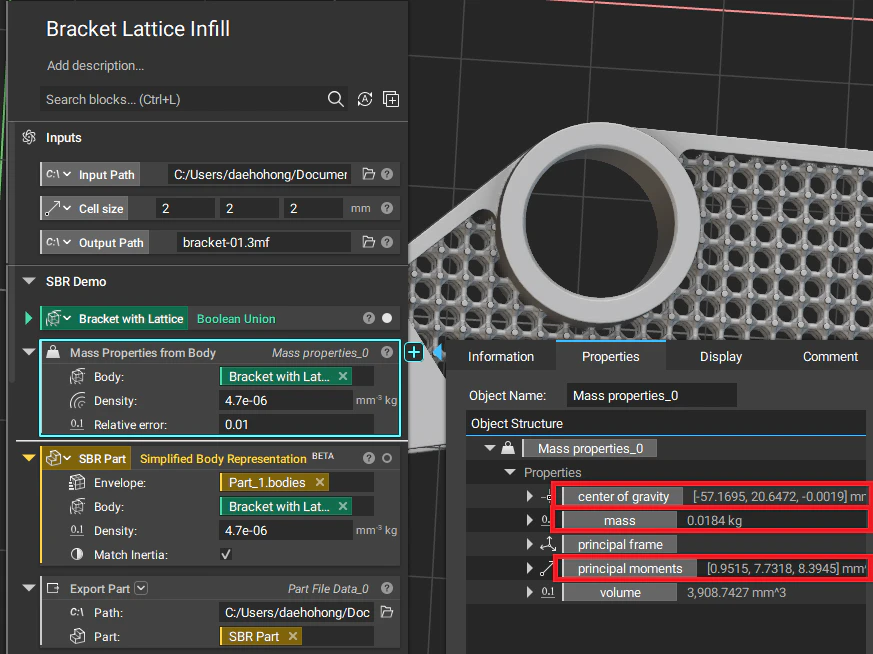Browse folder for Output Path
The image size is (873, 654).
369,242
